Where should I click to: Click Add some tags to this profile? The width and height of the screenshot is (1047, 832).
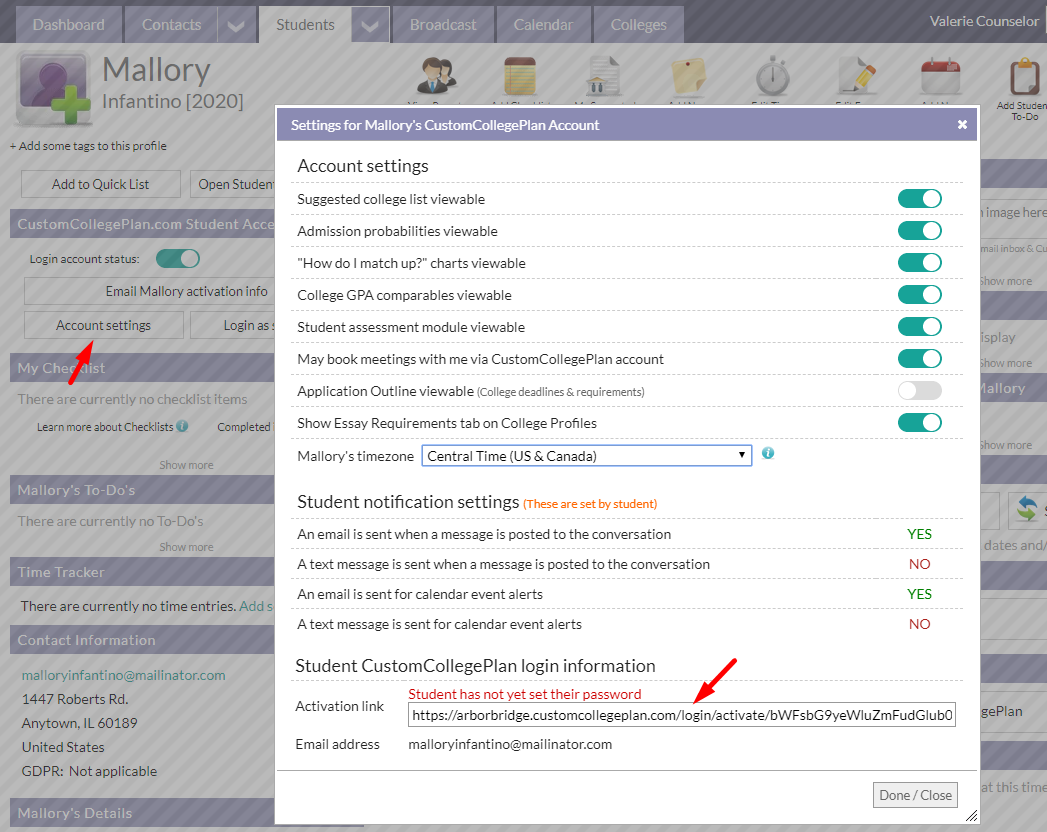[x=88, y=146]
